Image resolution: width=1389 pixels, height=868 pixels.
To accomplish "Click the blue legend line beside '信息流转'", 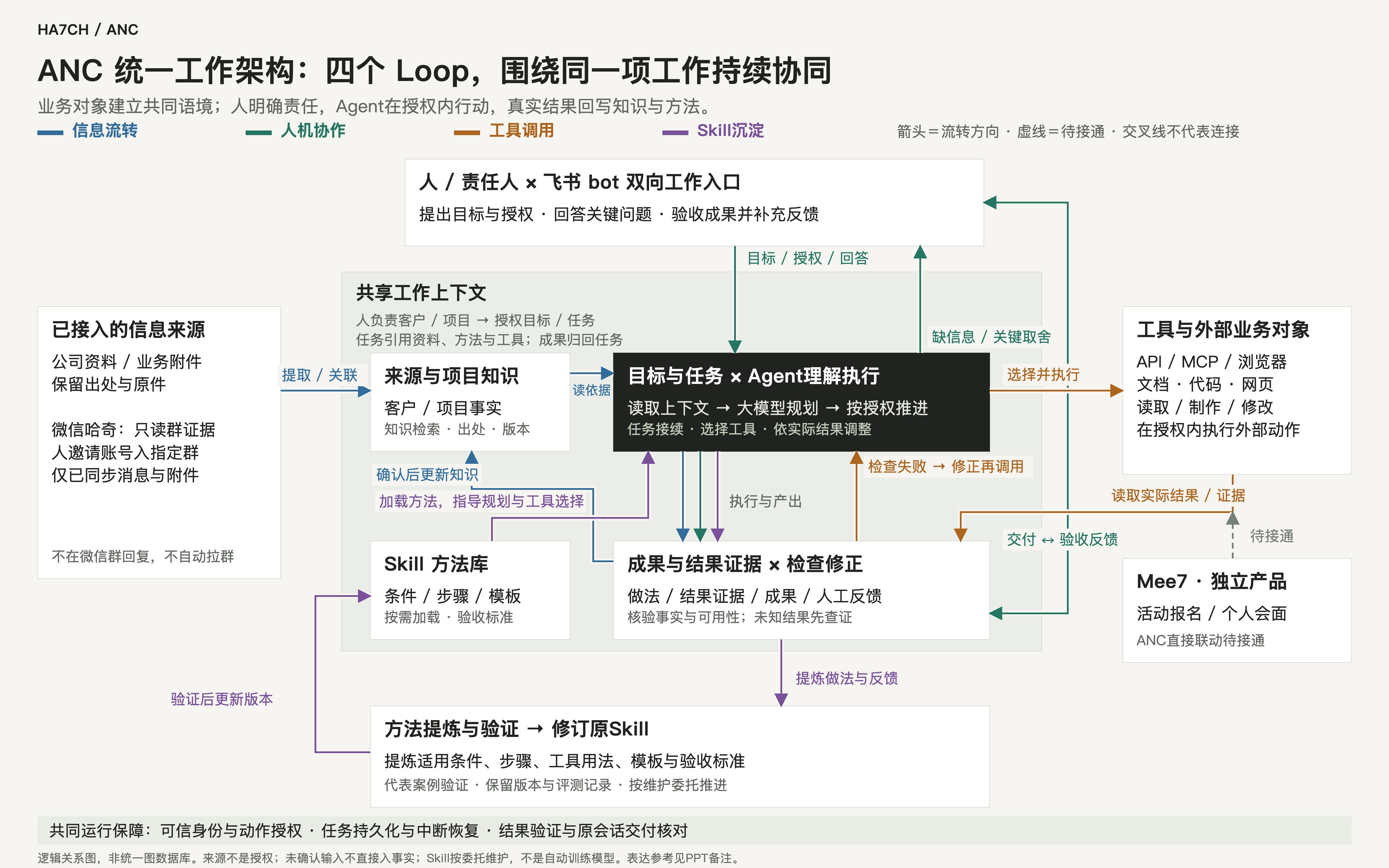I will coord(50,133).
